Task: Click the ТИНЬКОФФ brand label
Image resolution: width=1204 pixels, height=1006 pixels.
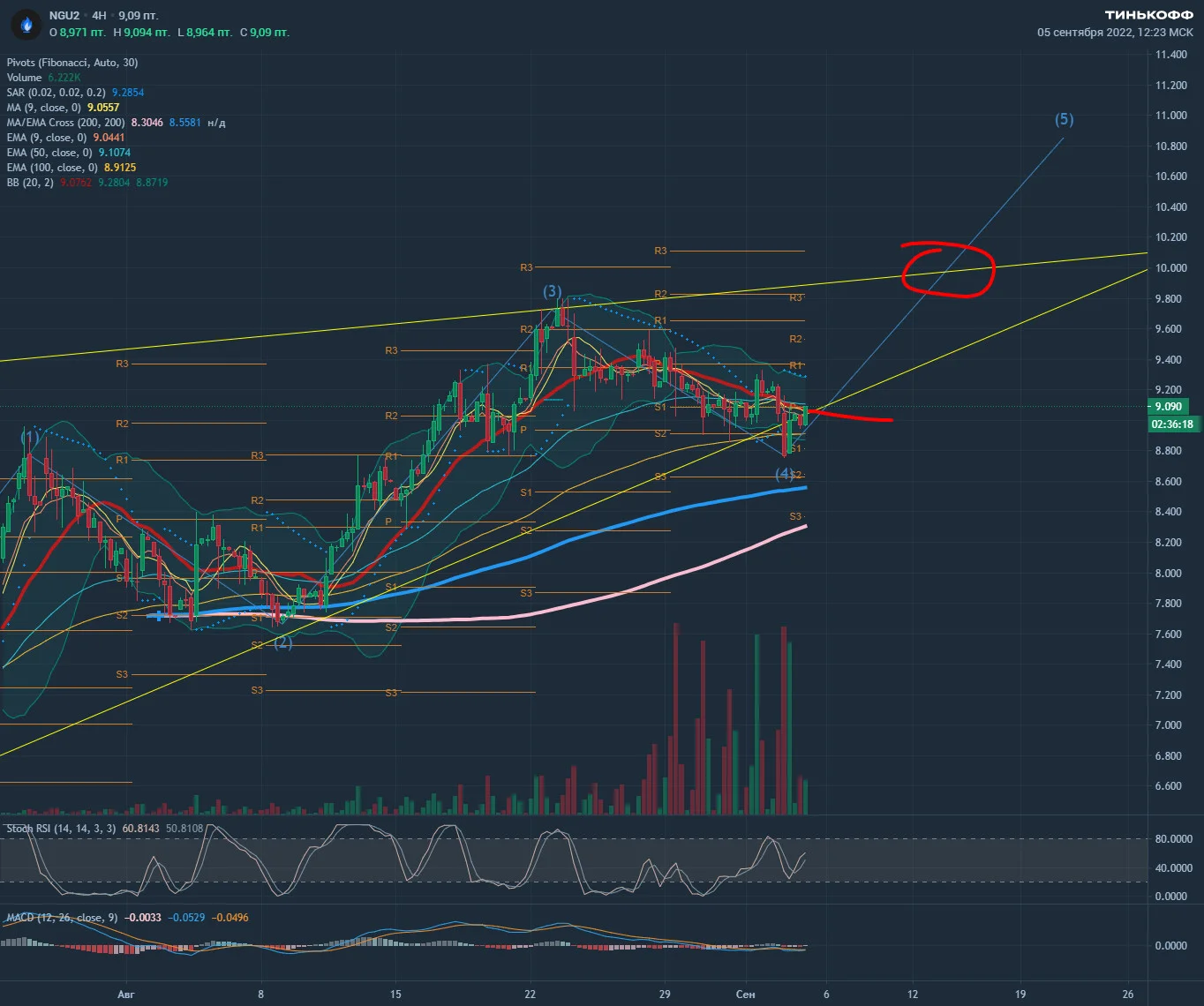Action: [1149, 16]
